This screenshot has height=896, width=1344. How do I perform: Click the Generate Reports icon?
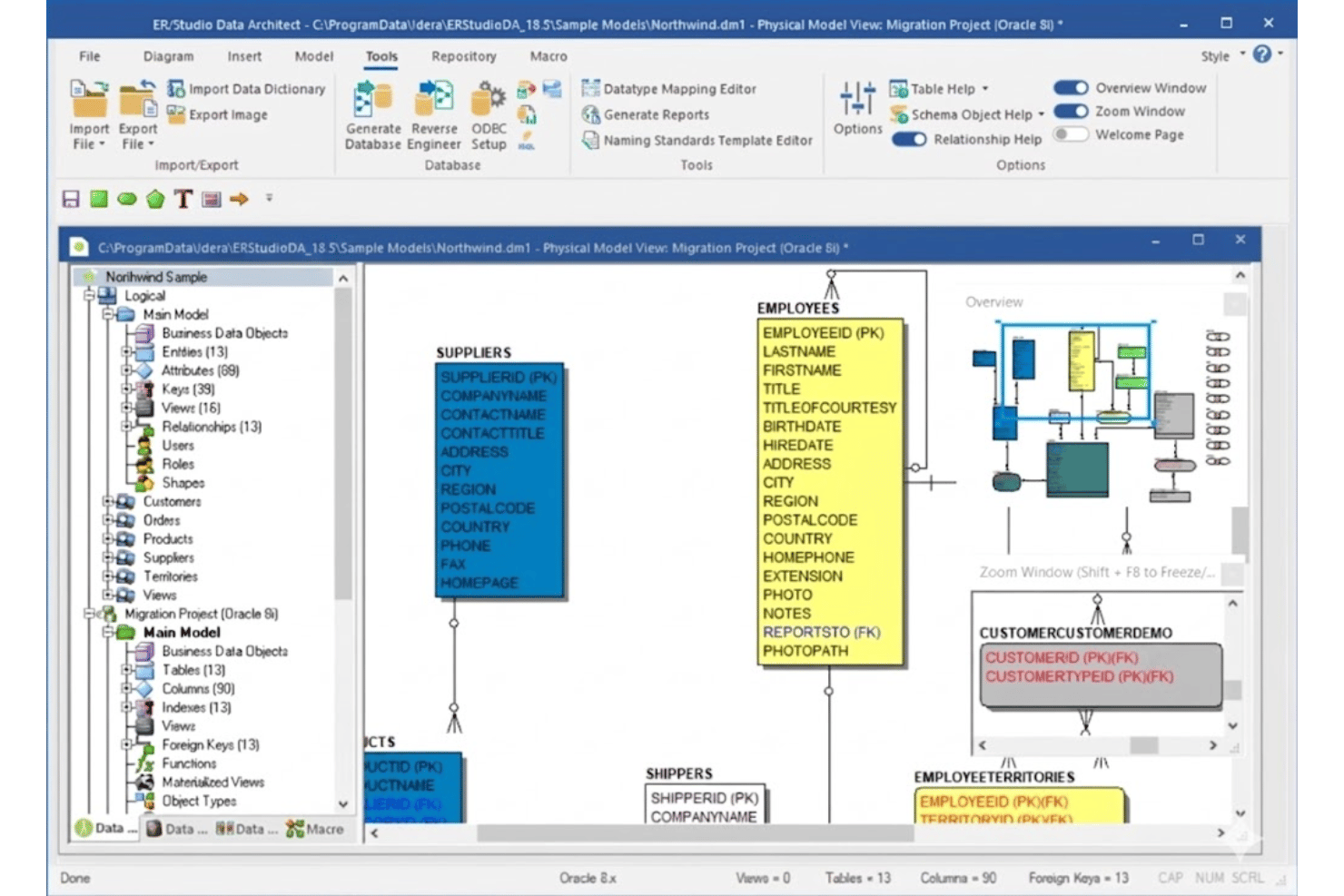pyautogui.click(x=591, y=114)
